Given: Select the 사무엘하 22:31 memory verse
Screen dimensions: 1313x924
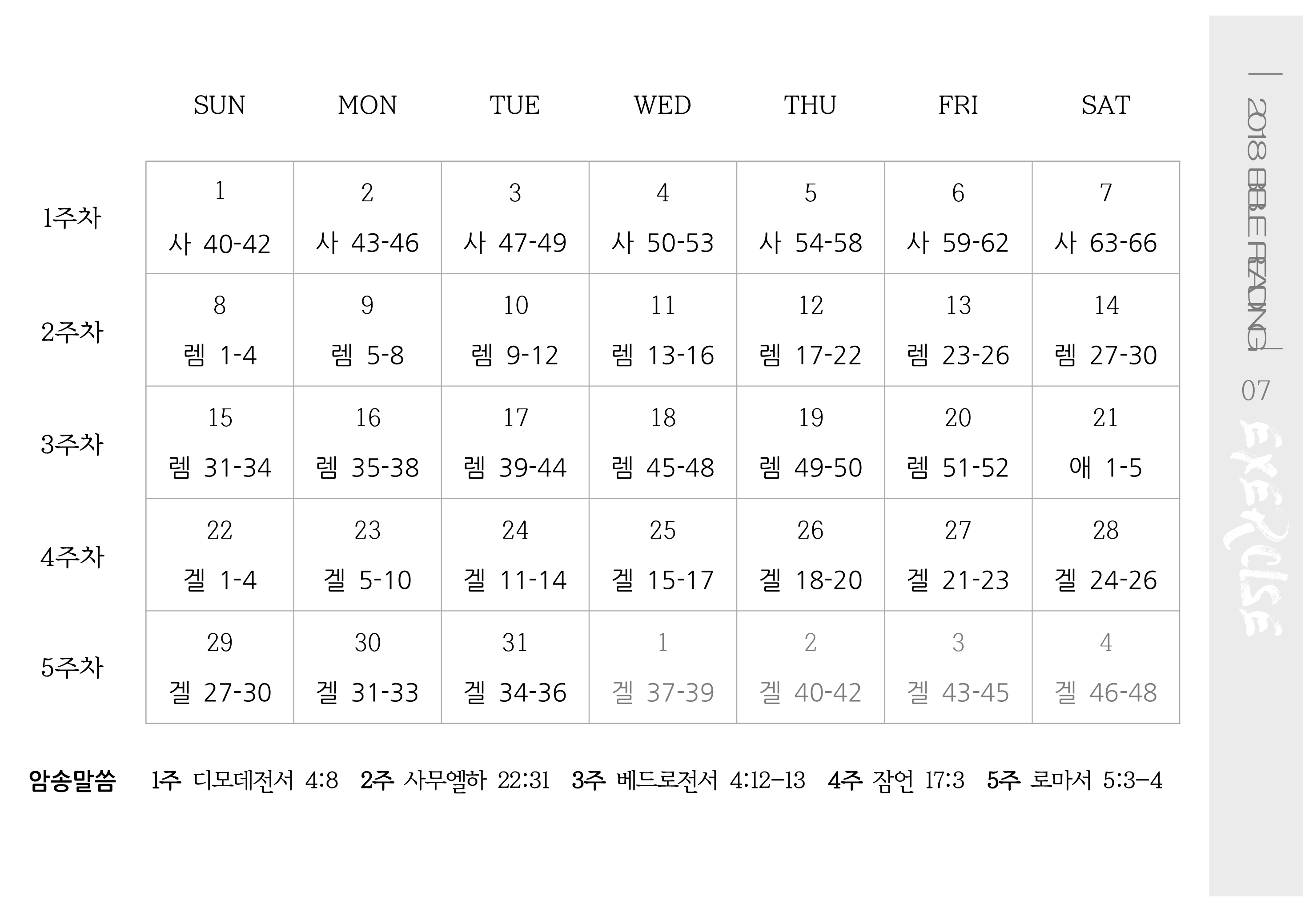Looking at the screenshot, I should [476, 780].
